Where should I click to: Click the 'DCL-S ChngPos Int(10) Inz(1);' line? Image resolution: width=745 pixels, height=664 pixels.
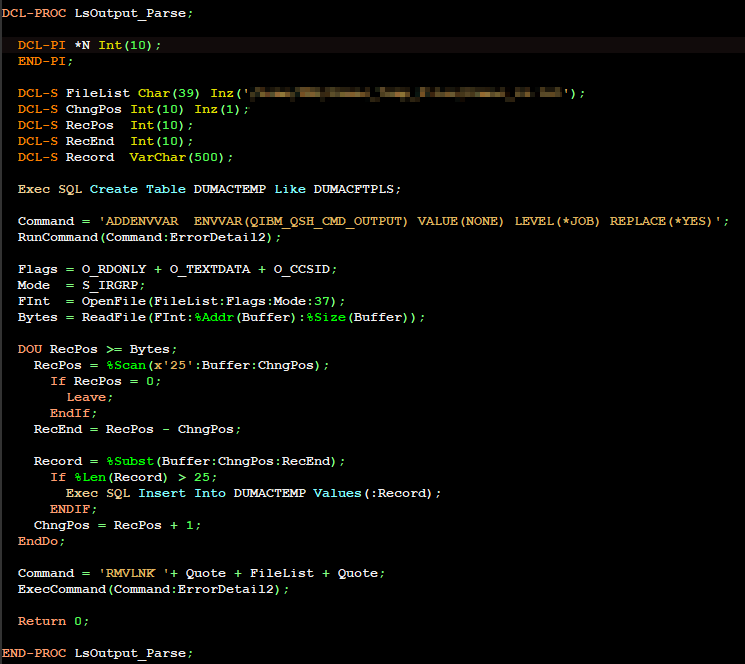133,109
